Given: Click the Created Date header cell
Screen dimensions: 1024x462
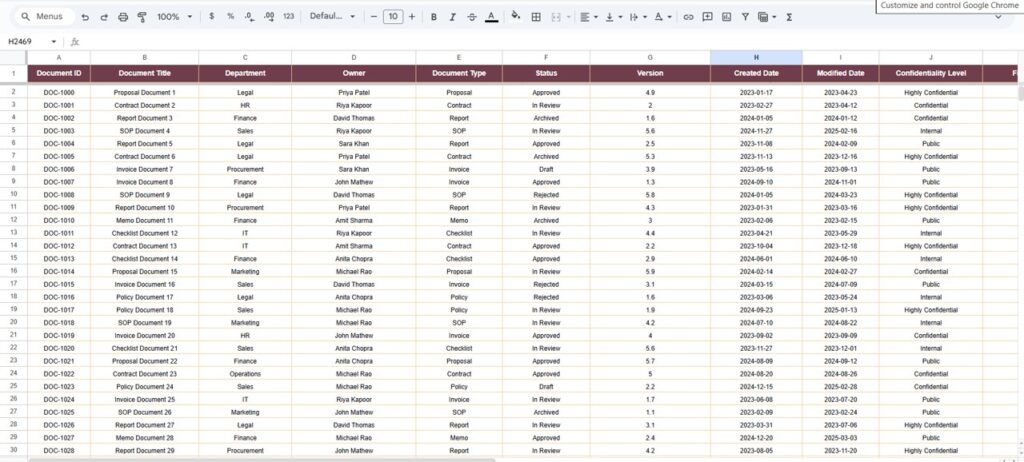Looking at the screenshot, I should [756, 74].
